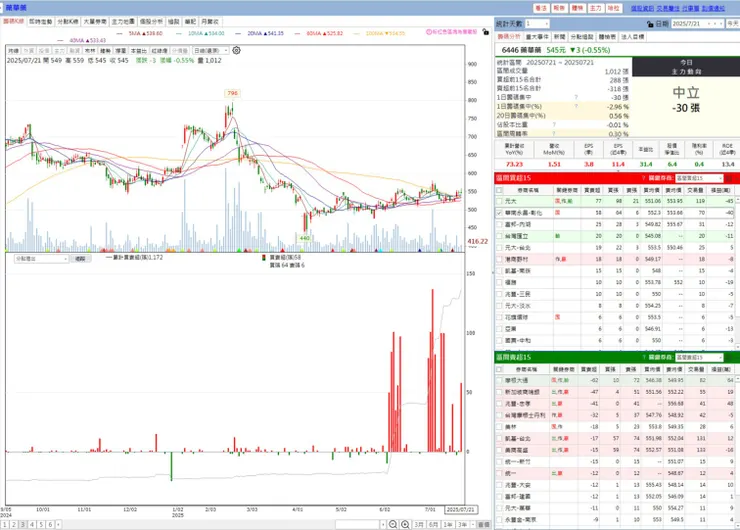Open dropdown in green 區間賣超15 header

click(699, 357)
